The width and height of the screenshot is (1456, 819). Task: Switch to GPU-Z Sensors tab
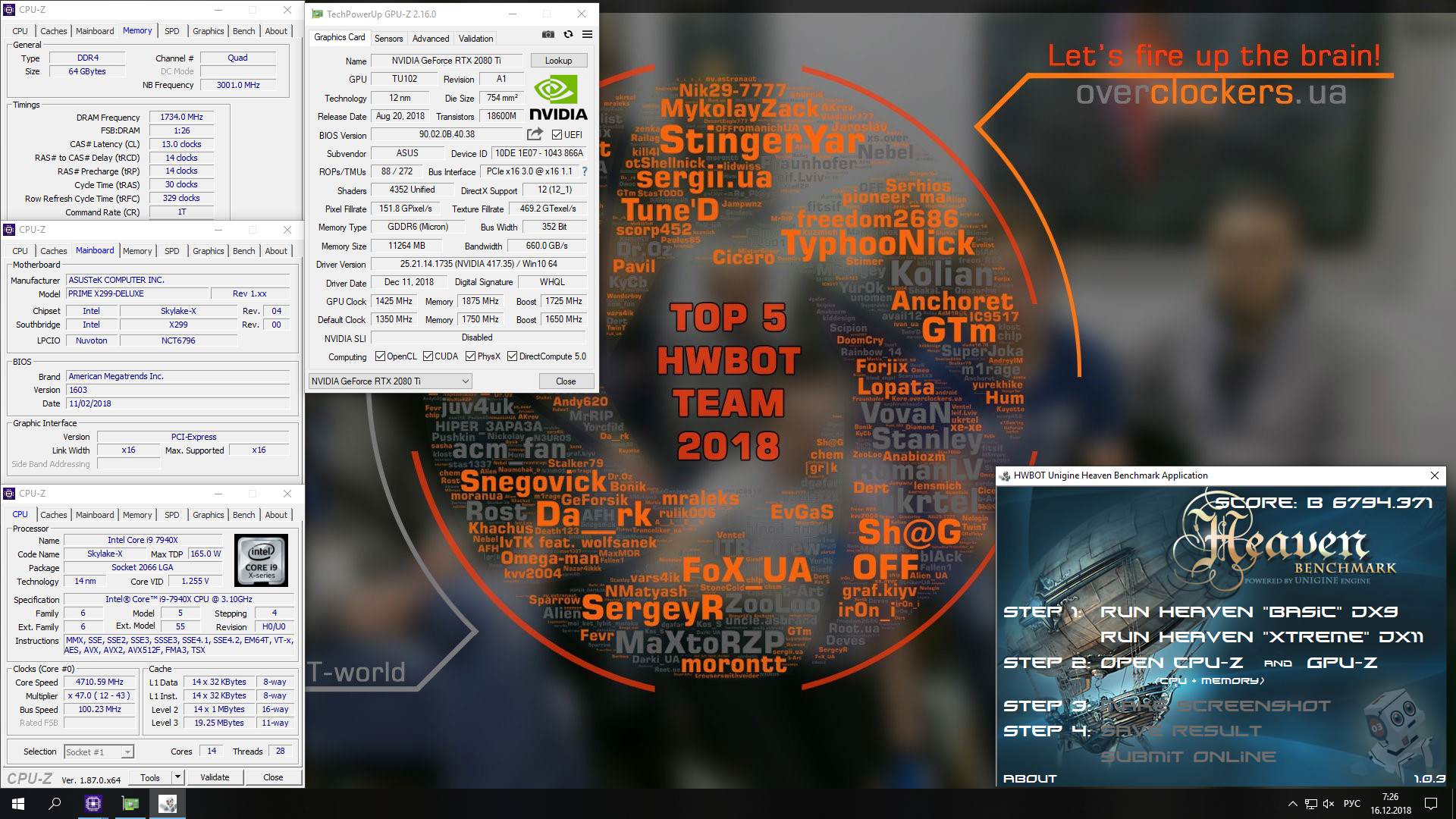point(388,38)
